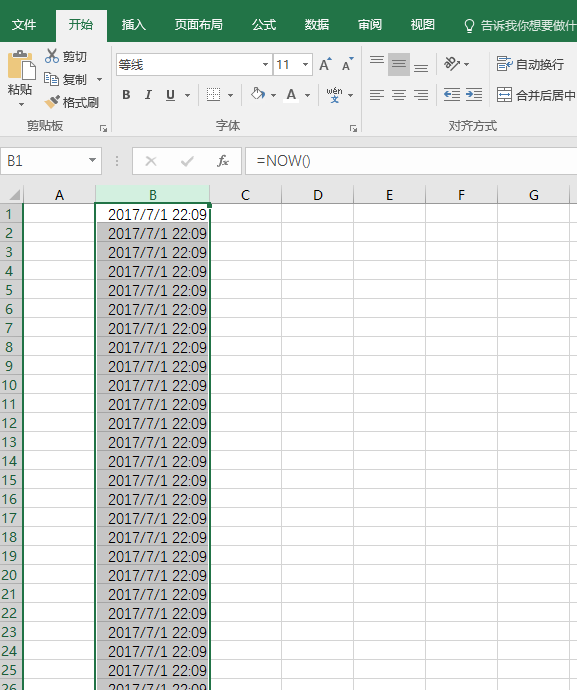Open the font name dropdown
Screen dimensions: 577x690
tap(265, 65)
